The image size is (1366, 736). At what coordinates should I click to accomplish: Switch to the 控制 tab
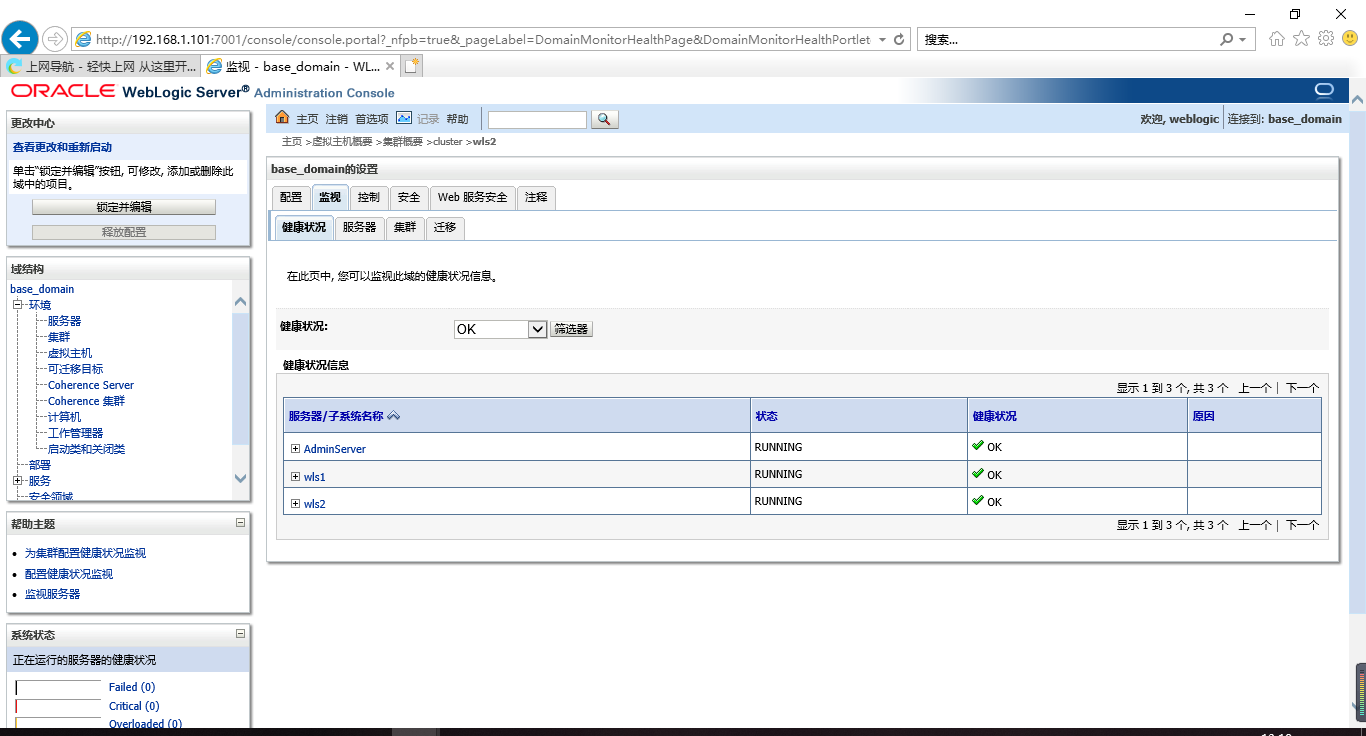369,197
